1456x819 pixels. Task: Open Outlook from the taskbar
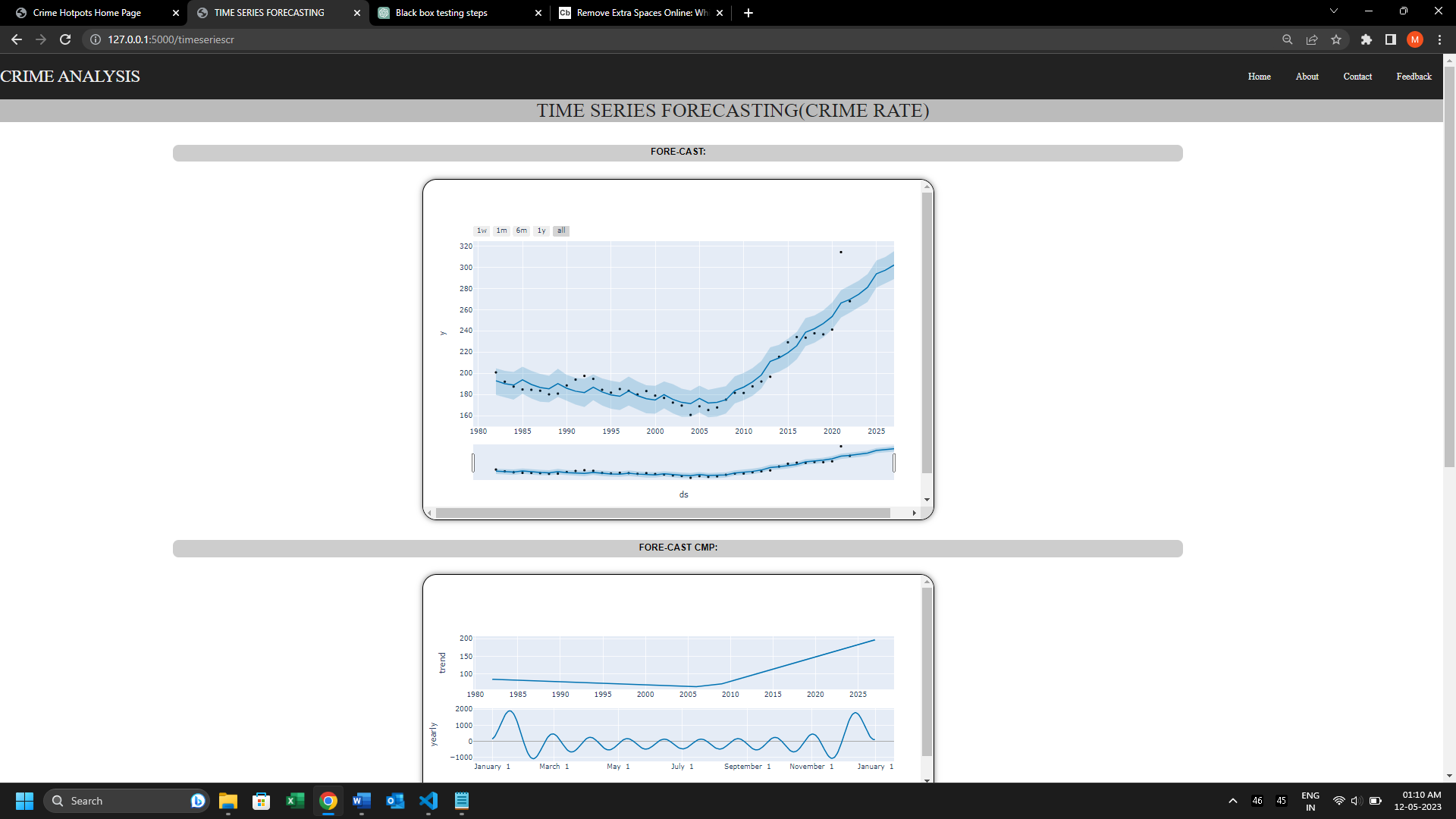[x=395, y=801]
